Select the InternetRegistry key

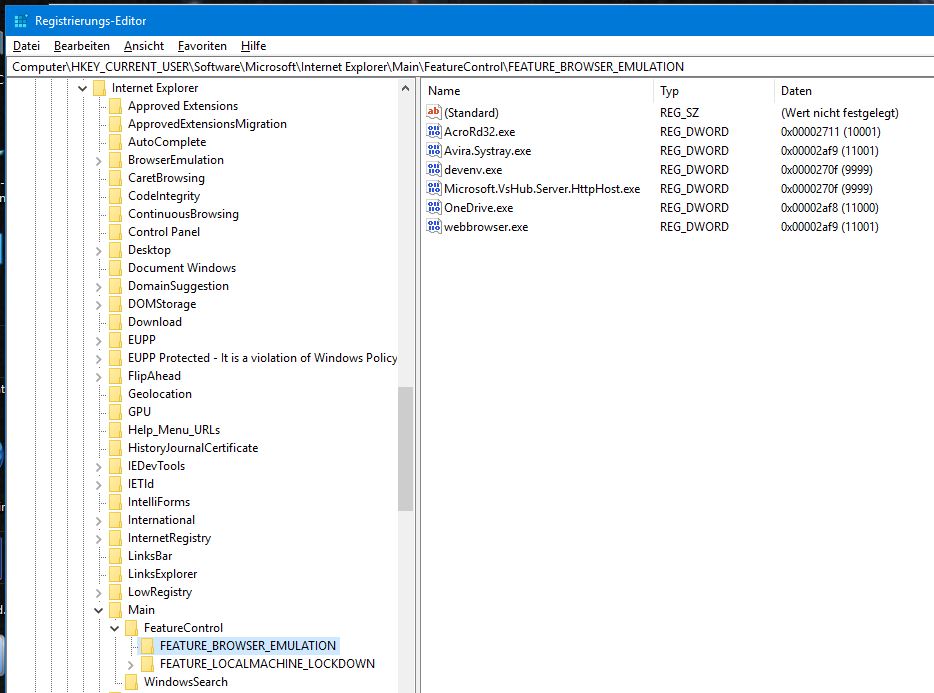169,538
